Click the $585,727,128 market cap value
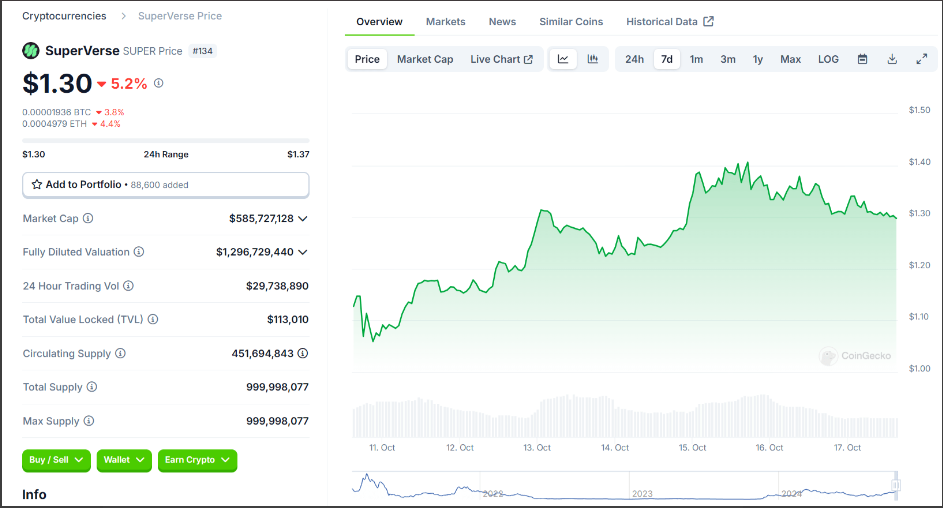The width and height of the screenshot is (943, 508). pos(261,218)
